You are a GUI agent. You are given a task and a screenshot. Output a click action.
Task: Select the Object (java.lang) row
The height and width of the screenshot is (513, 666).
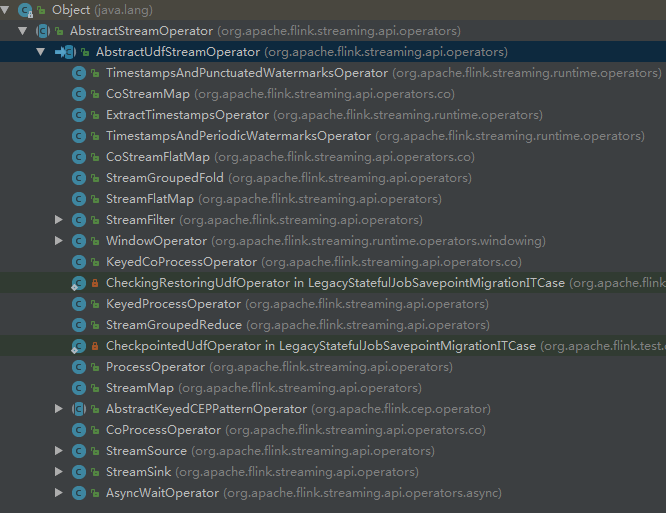pyautogui.click(x=333, y=10)
